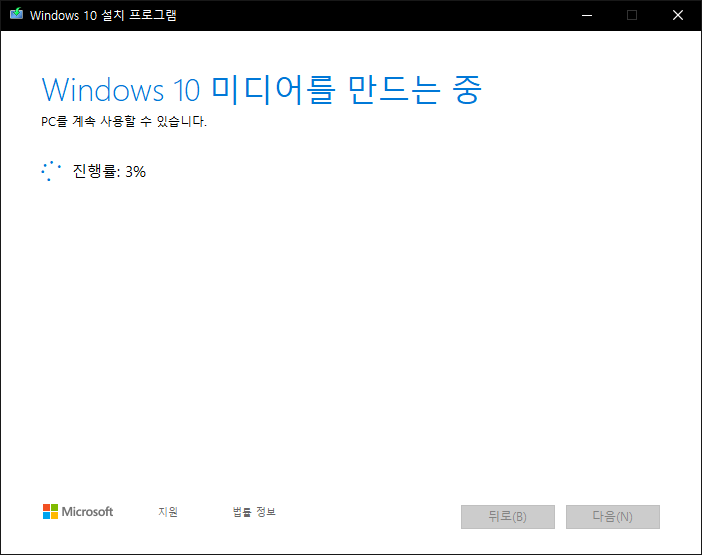The image size is (702, 555).
Task: Click the Windows 10 Setup app icon in title bar
Action: [x=17, y=14]
